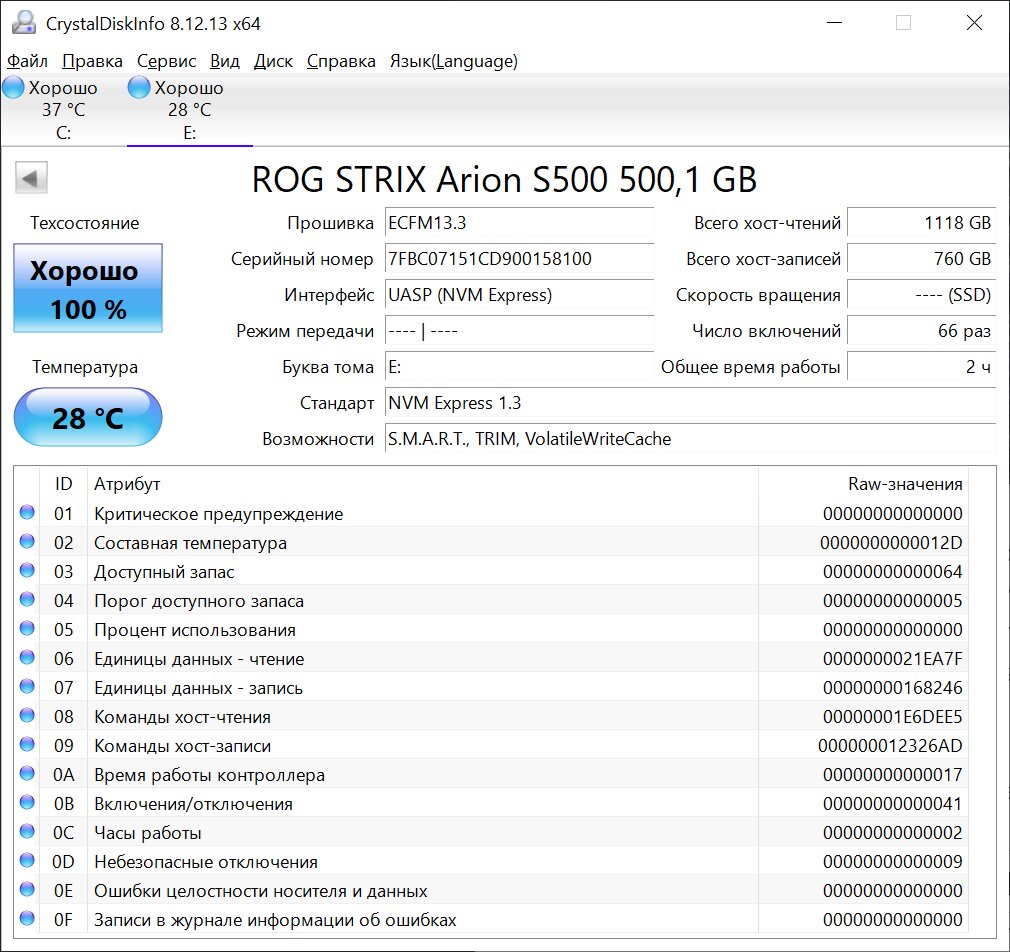Click blue status dot for attribute 05

(27, 629)
